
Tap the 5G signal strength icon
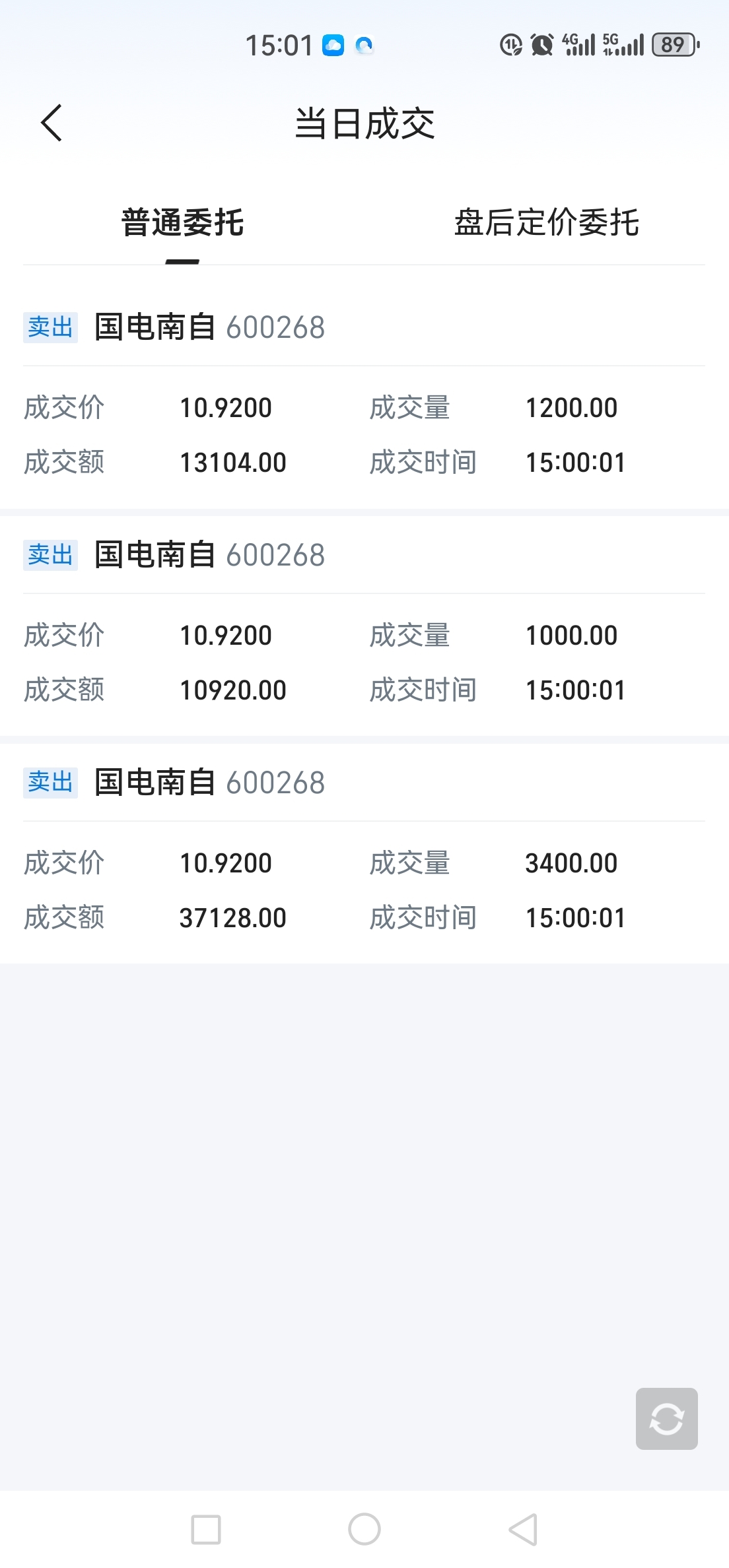click(623, 45)
